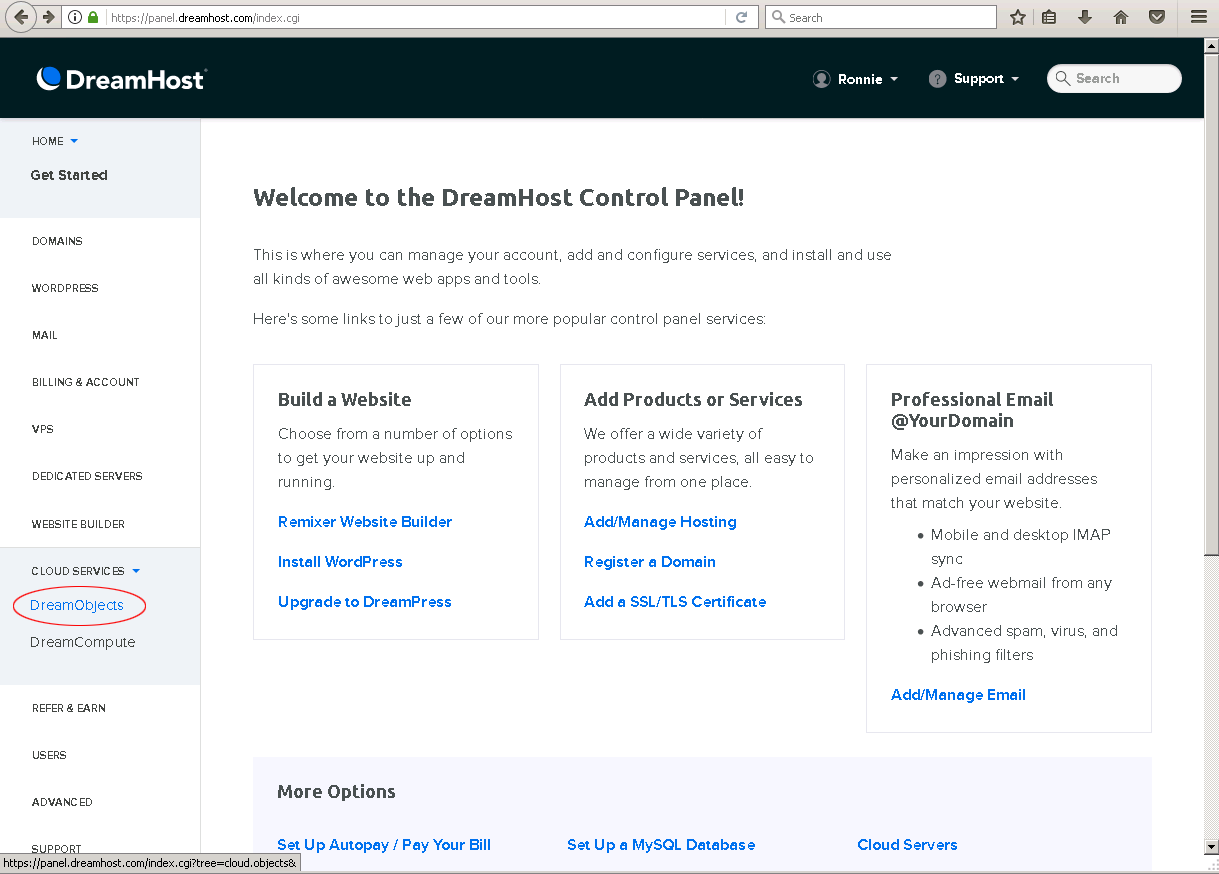Select DreamObjects under Cloud Services
Viewport: 1219px width, 874px height.
(x=77, y=605)
